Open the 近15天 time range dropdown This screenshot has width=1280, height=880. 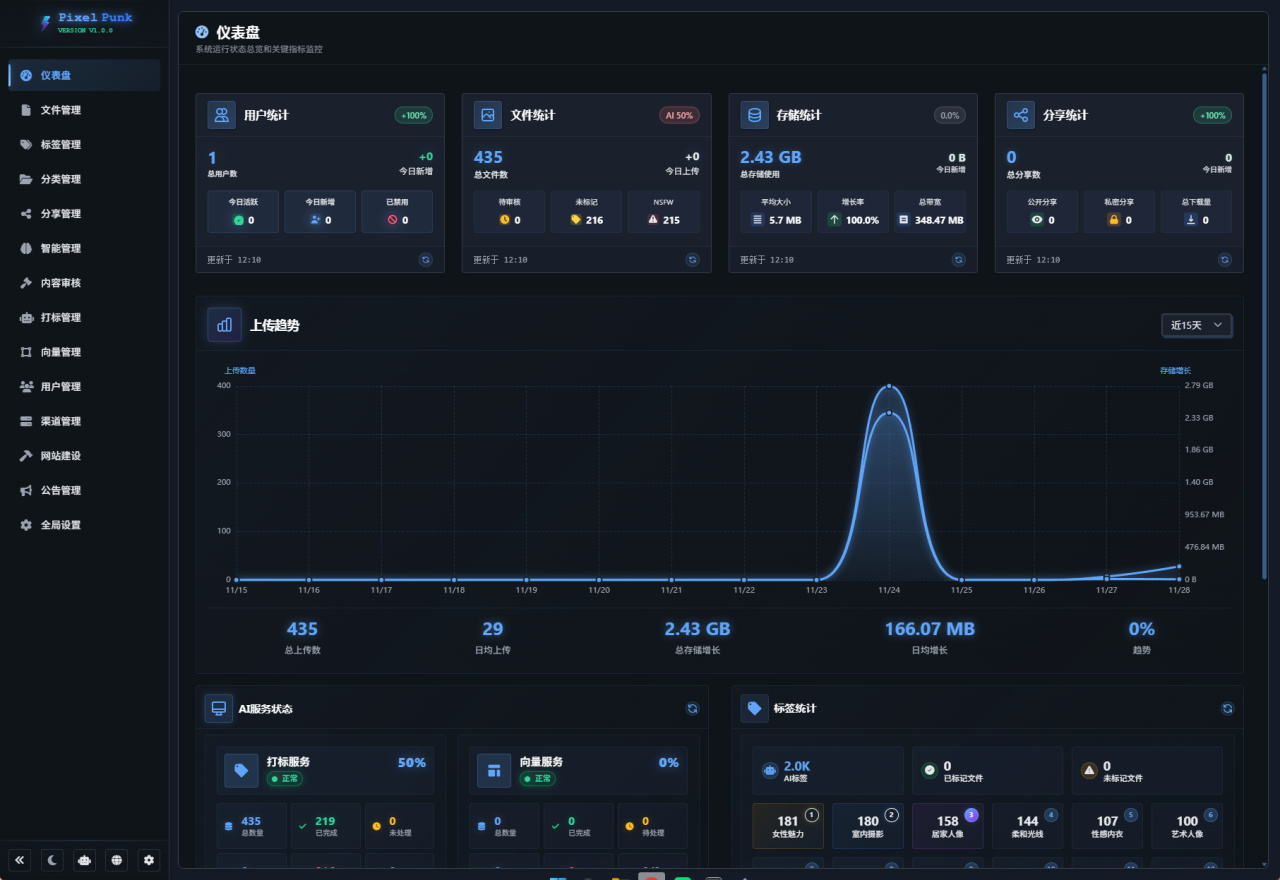[1196, 325]
